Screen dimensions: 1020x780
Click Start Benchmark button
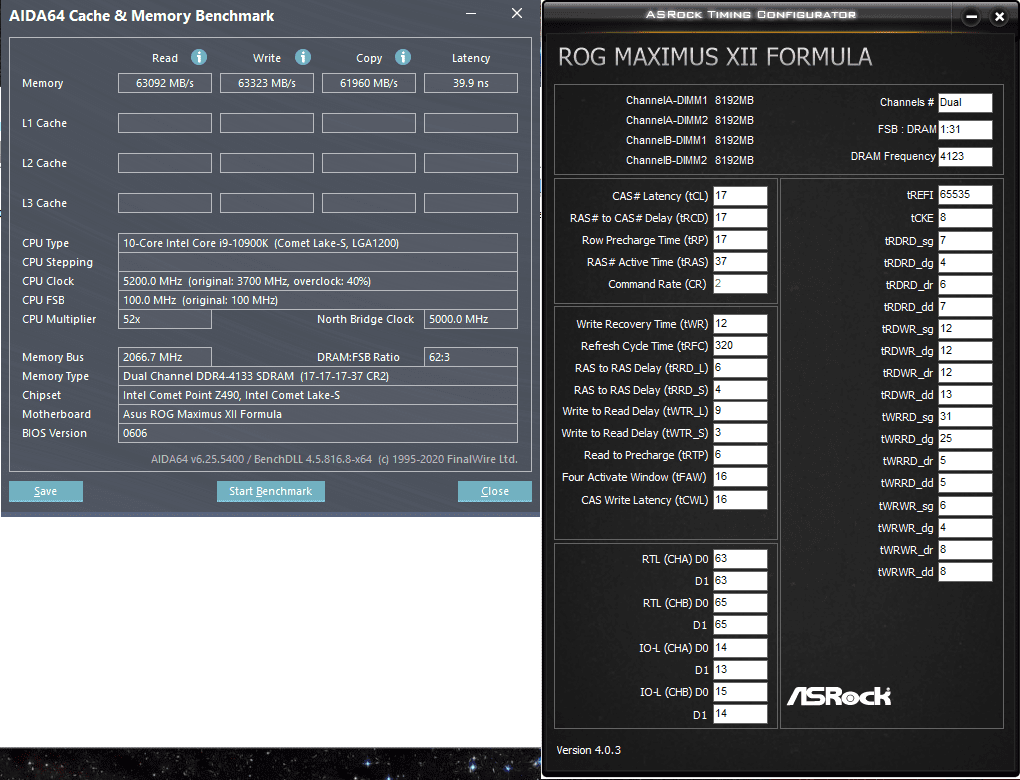coord(271,491)
